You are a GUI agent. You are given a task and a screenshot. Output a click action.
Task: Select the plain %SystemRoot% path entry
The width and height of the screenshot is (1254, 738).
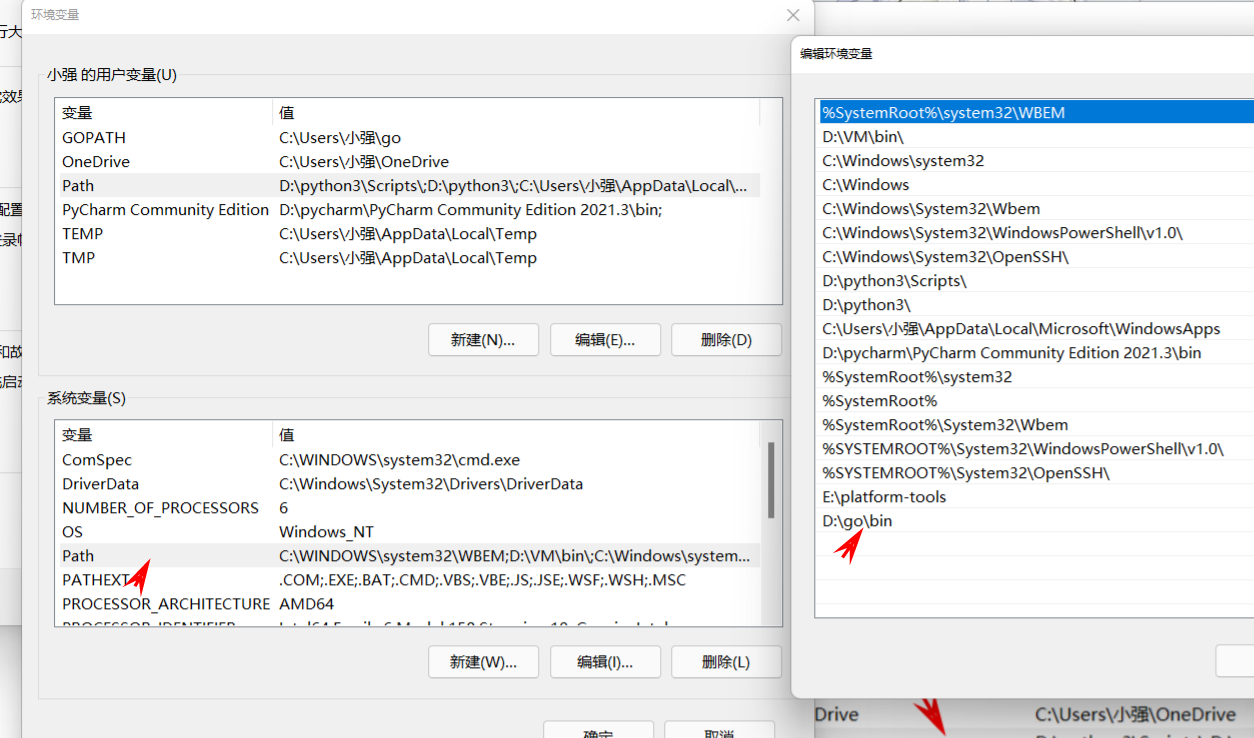coord(1036,401)
